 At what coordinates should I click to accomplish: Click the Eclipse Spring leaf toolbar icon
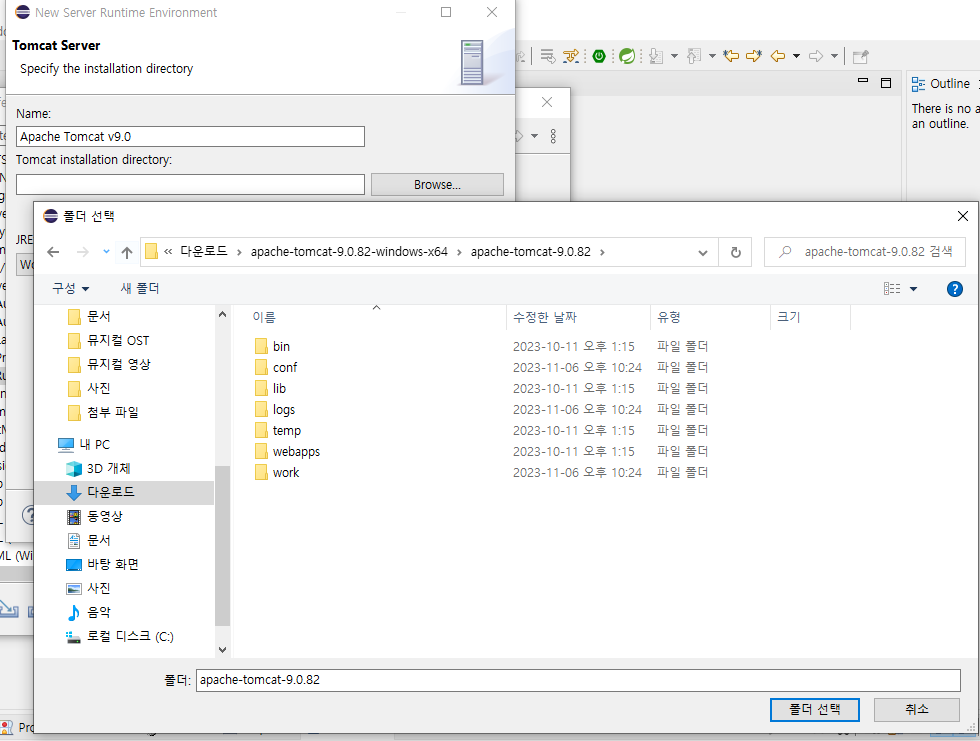point(627,56)
